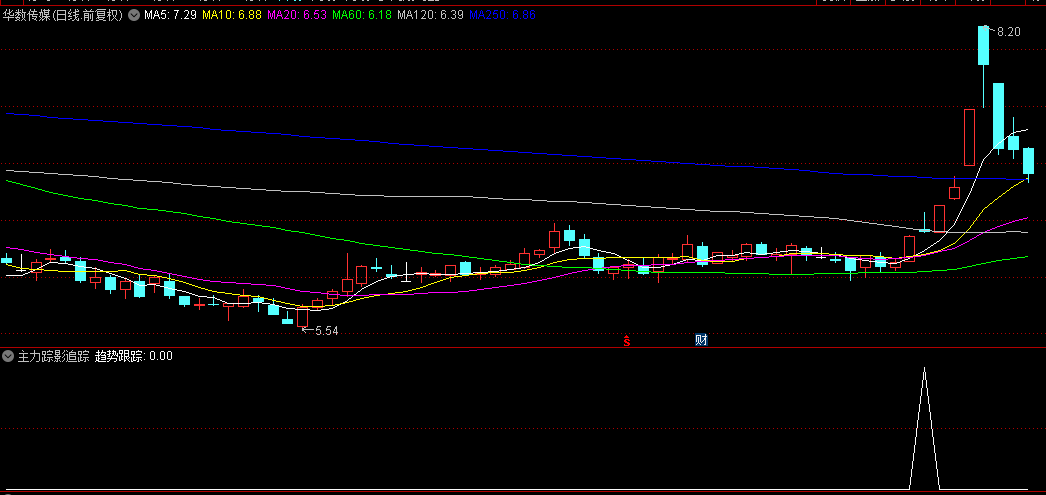This screenshot has width=1046, height=495.
Task: Open the dropdown beside 华数传媒 chart title
Action: [134, 15]
